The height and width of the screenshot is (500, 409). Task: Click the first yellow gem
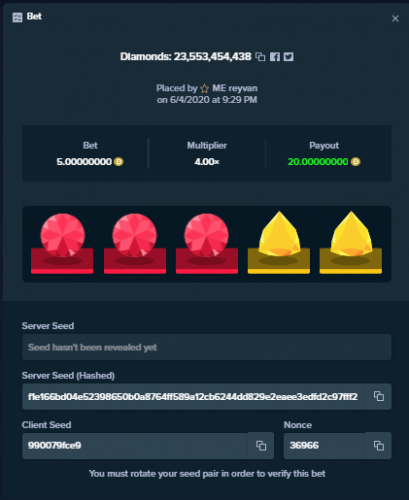coord(279,234)
